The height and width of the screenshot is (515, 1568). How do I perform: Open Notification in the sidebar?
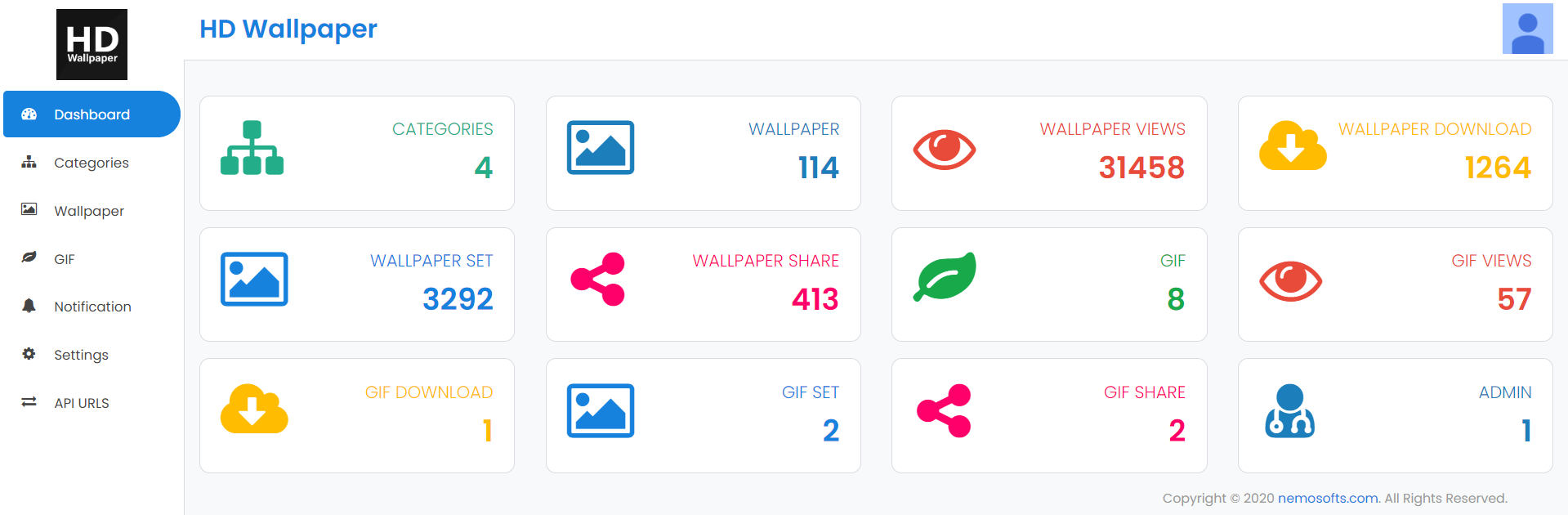pyautogui.click(x=92, y=307)
